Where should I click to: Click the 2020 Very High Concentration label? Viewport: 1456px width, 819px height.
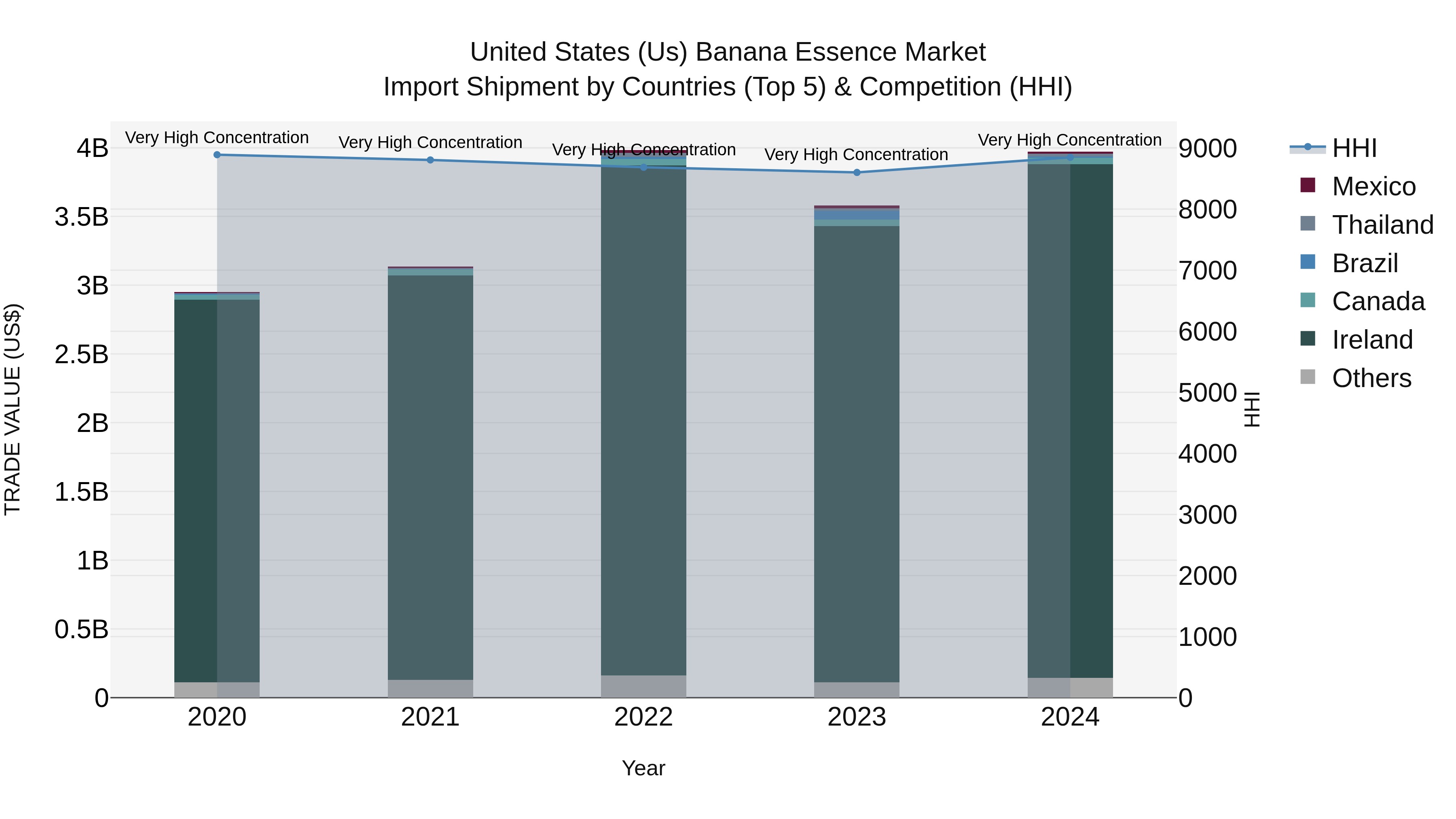click(x=217, y=138)
